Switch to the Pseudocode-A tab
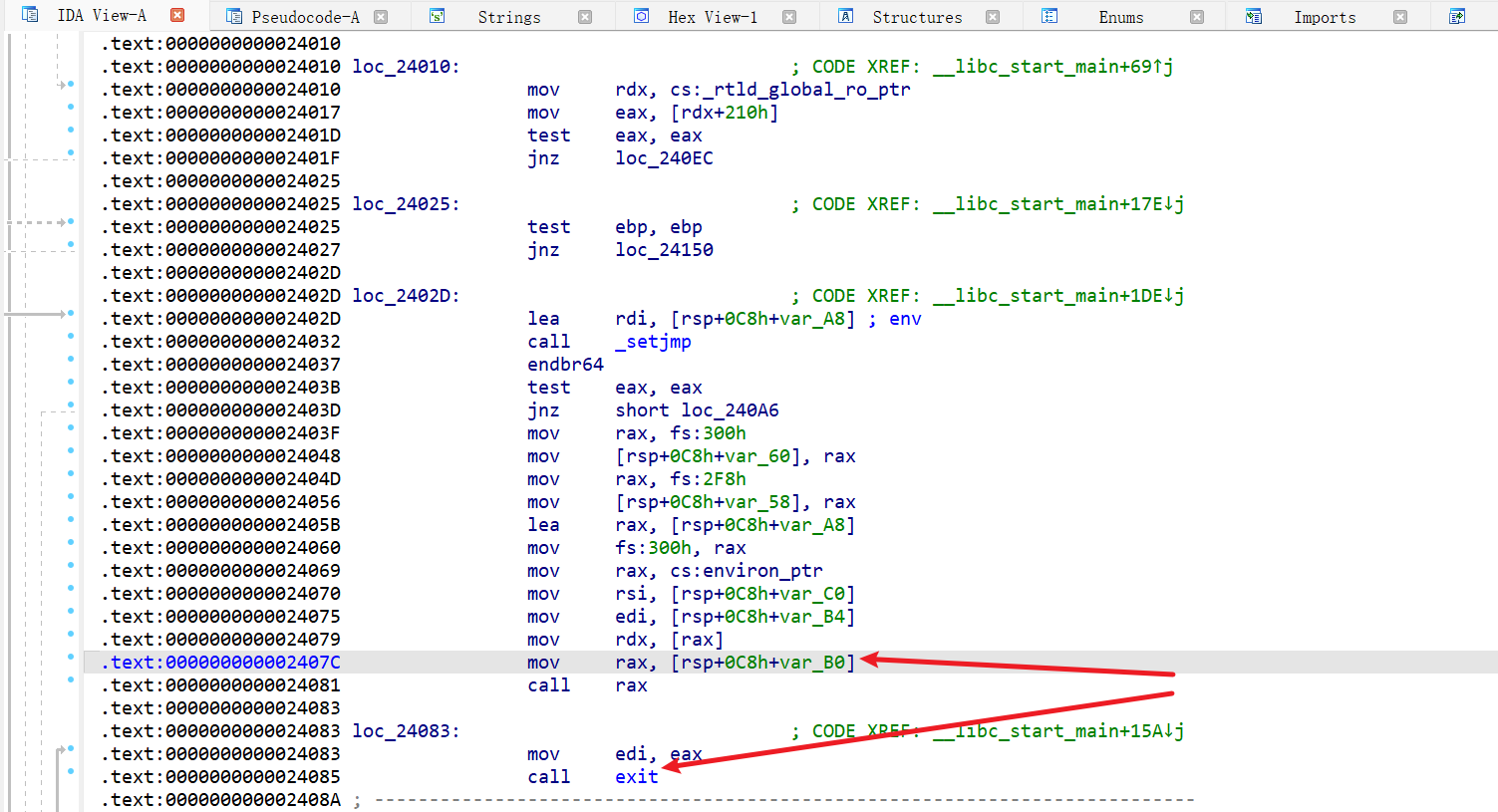Viewport: 1498px width, 812px height. (x=305, y=17)
